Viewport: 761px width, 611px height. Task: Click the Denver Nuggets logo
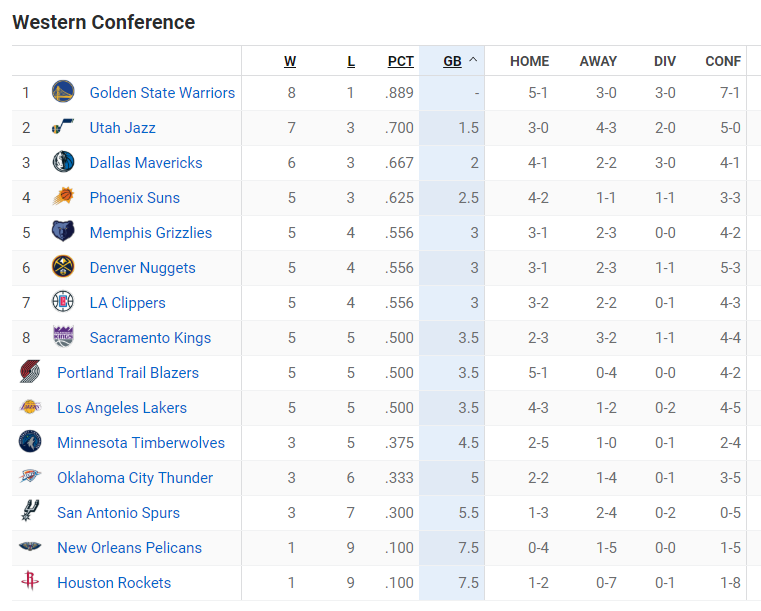pyautogui.click(x=63, y=267)
